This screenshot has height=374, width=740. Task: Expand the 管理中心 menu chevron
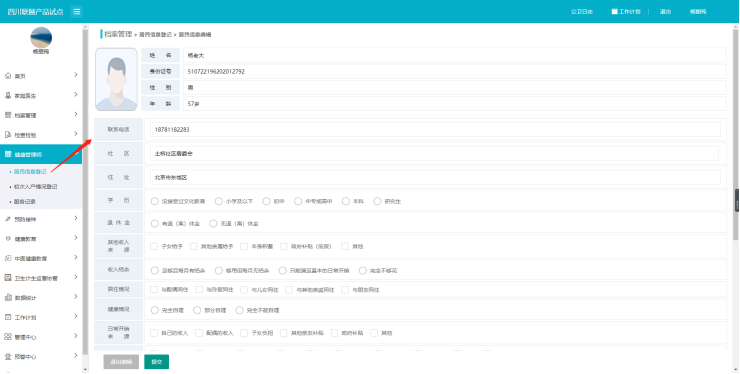[x=76, y=336]
